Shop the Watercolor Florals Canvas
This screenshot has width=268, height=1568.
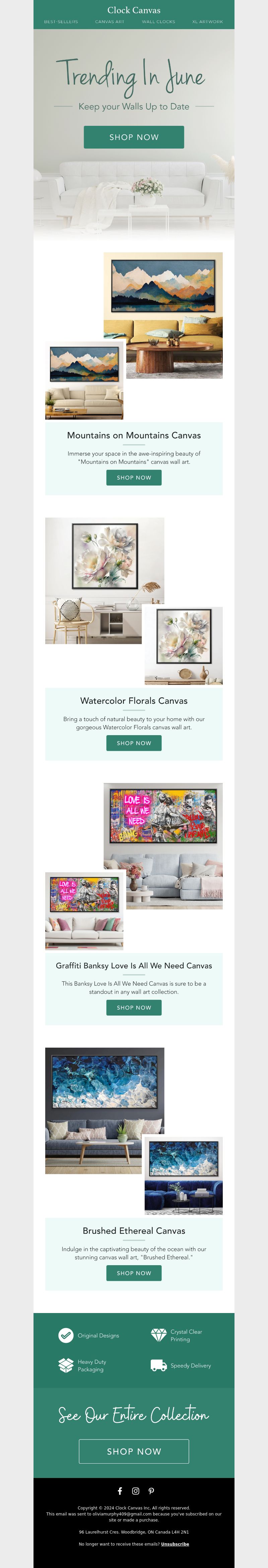tap(134, 743)
